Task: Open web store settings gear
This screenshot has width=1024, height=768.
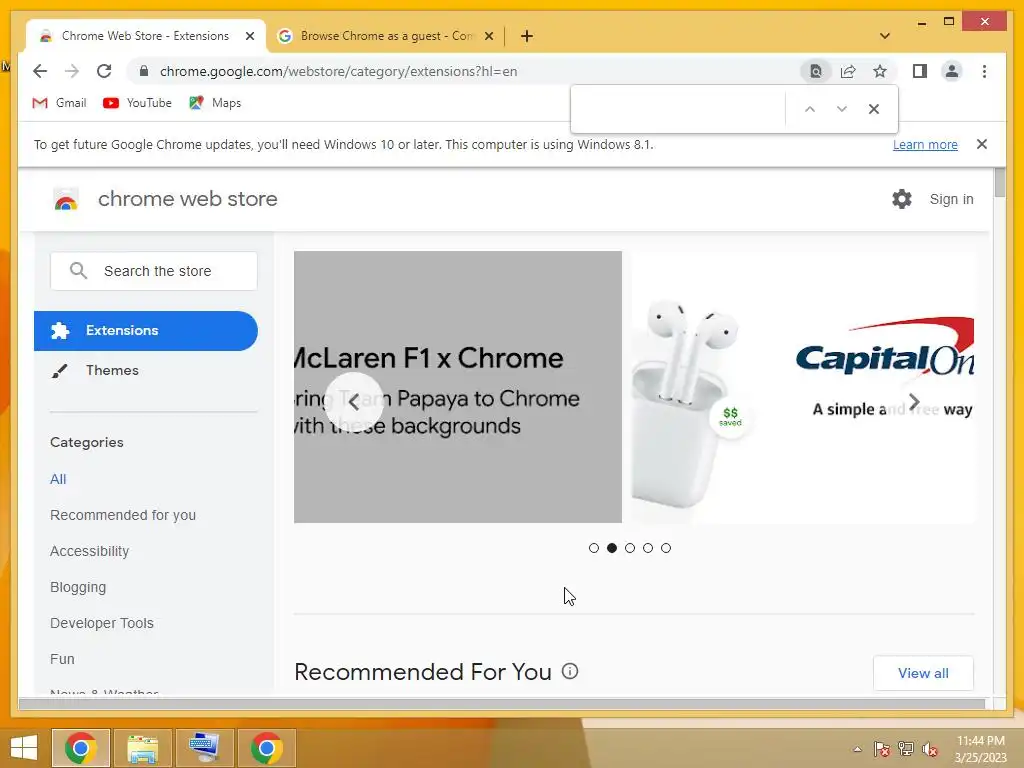Action: click(902, 199)
